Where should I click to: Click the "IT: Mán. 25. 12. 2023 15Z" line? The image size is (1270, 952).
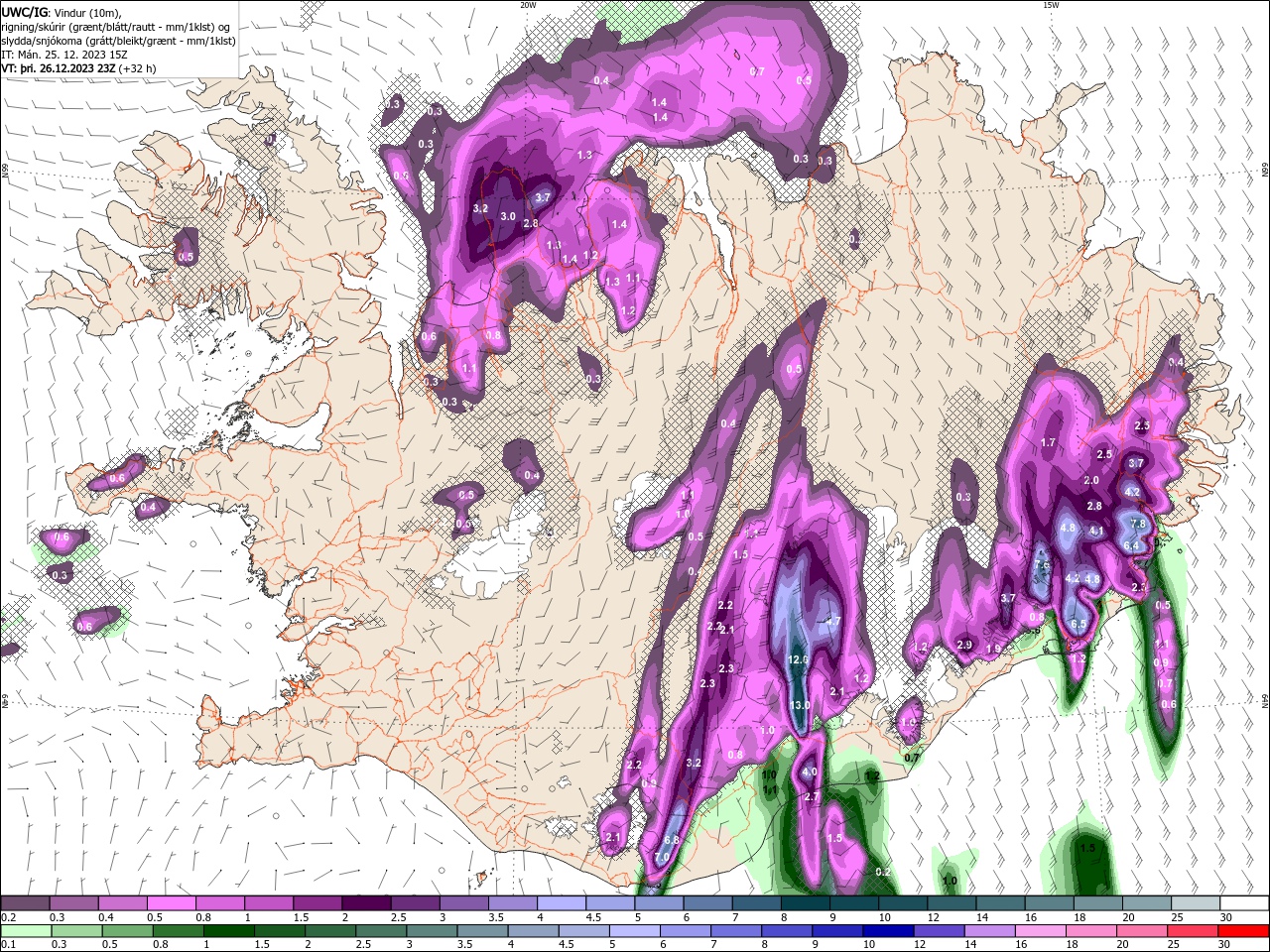63,55
